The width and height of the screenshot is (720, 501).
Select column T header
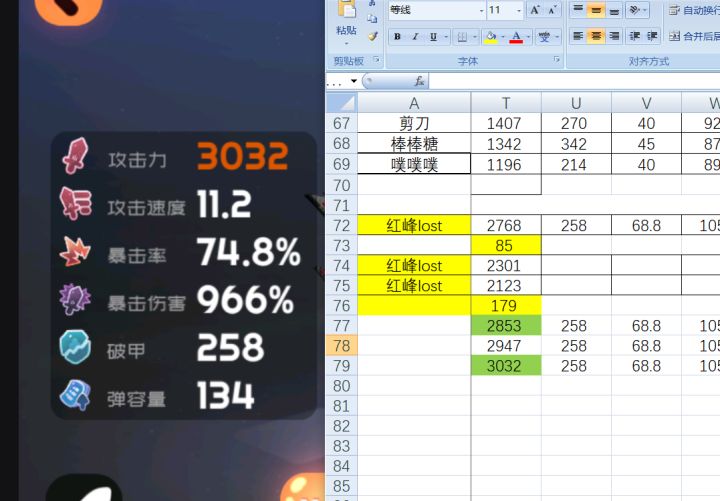coord(506,103)
